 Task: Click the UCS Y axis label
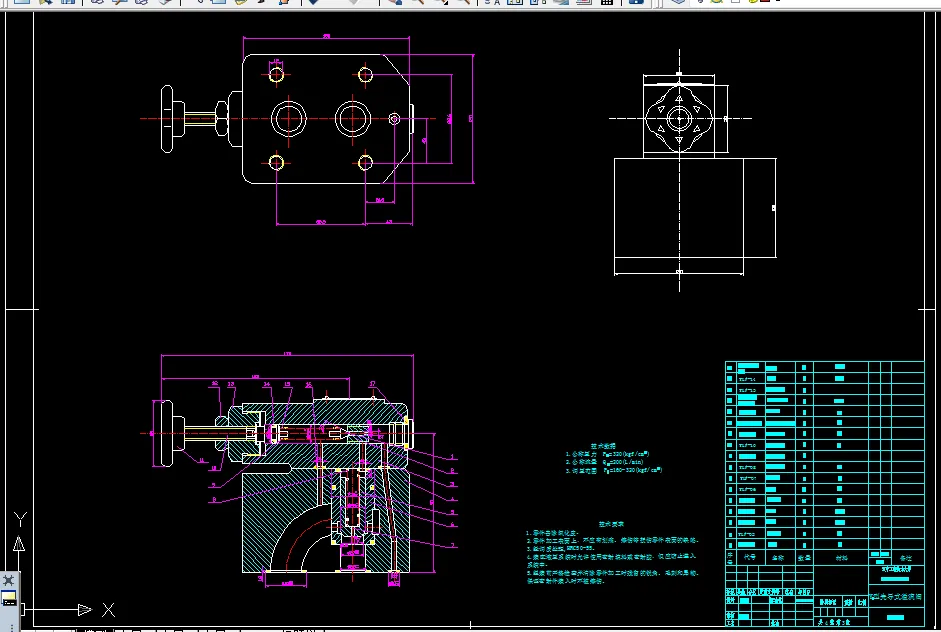[20, 519]
